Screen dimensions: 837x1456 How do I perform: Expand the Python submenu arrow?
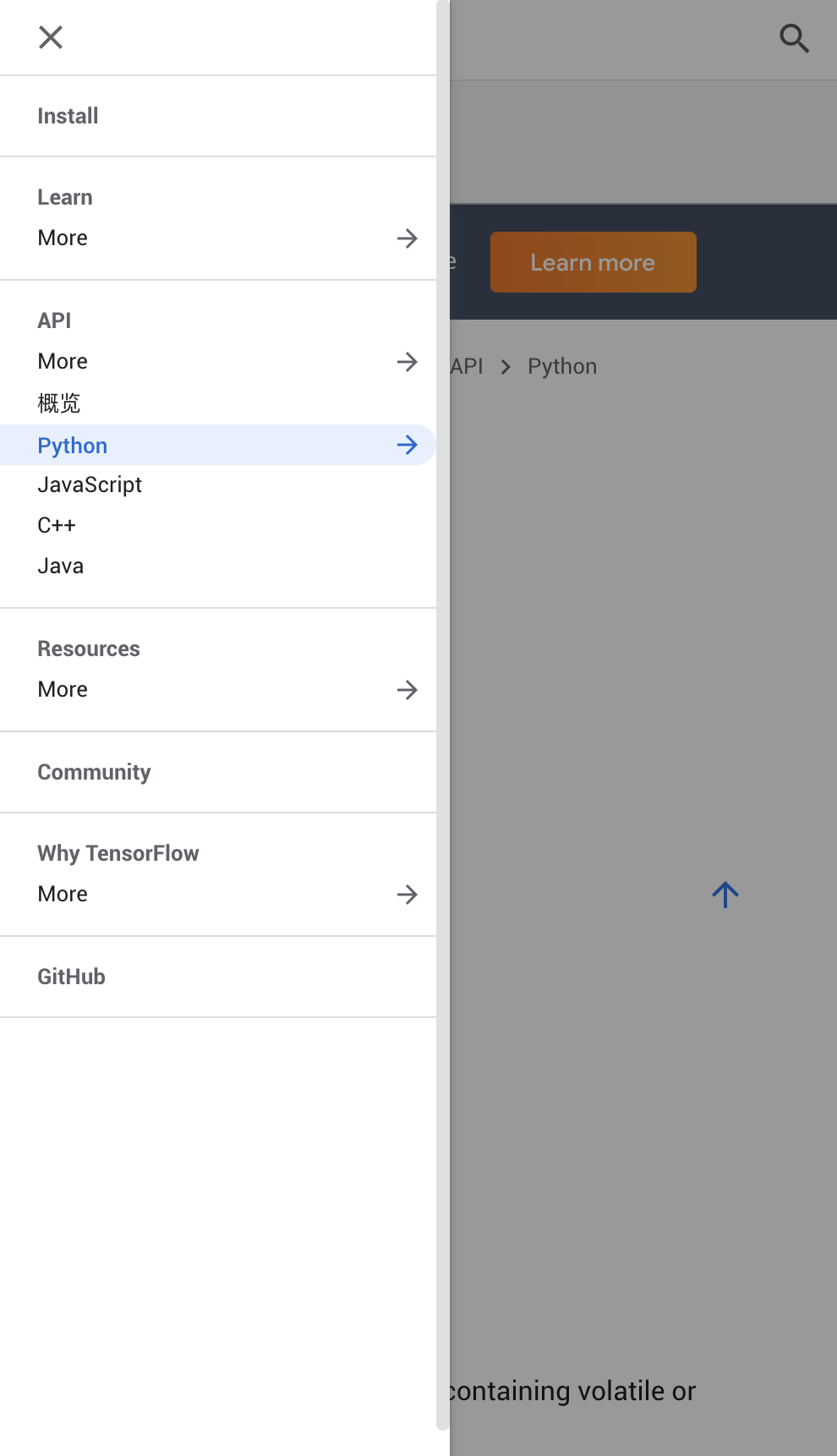click(408, 445)
